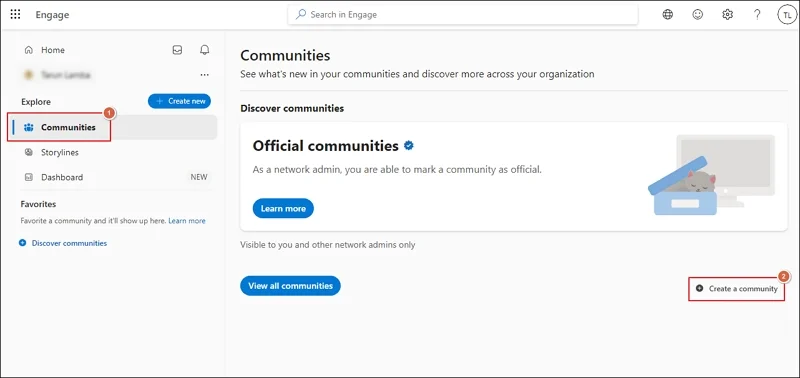Image resolution: width=800 pixels, height=378 pixels.
Task: Open the app launcher waffle icon
Action: (15, 14)
